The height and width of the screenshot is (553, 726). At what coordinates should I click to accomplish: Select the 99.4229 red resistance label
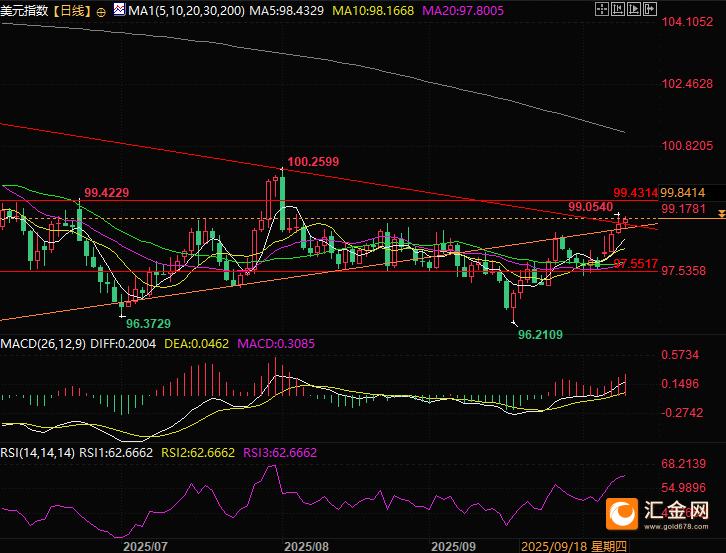[x=106, y=193]
